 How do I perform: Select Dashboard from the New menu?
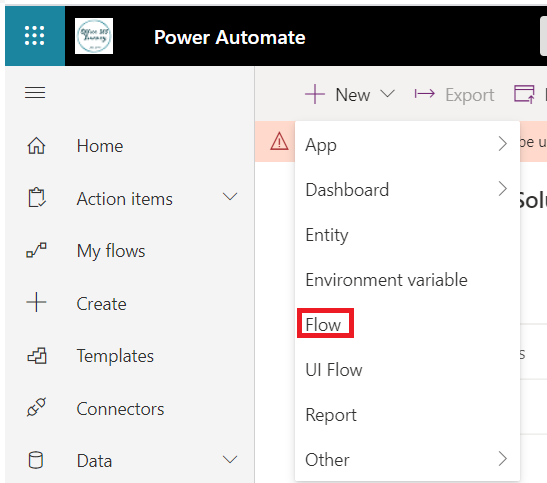tap(407, 190)
